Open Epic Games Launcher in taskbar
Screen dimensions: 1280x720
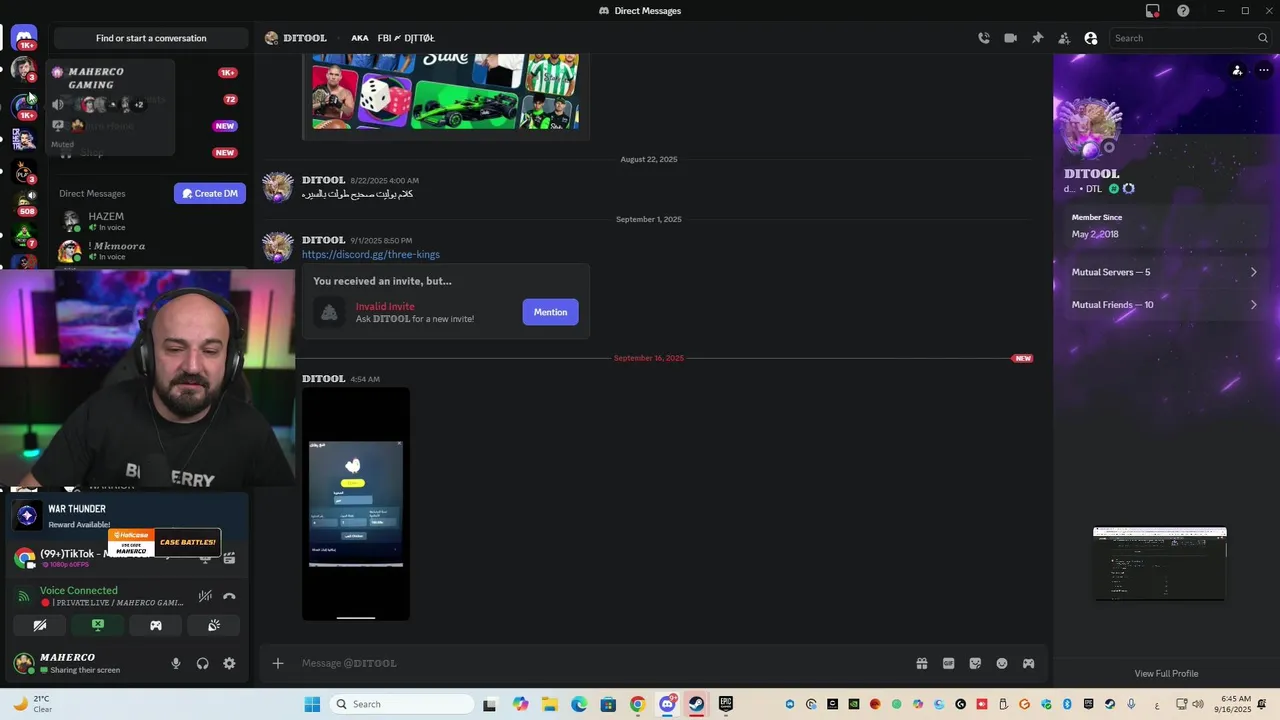pyautogui.click(x=726, y=704)
